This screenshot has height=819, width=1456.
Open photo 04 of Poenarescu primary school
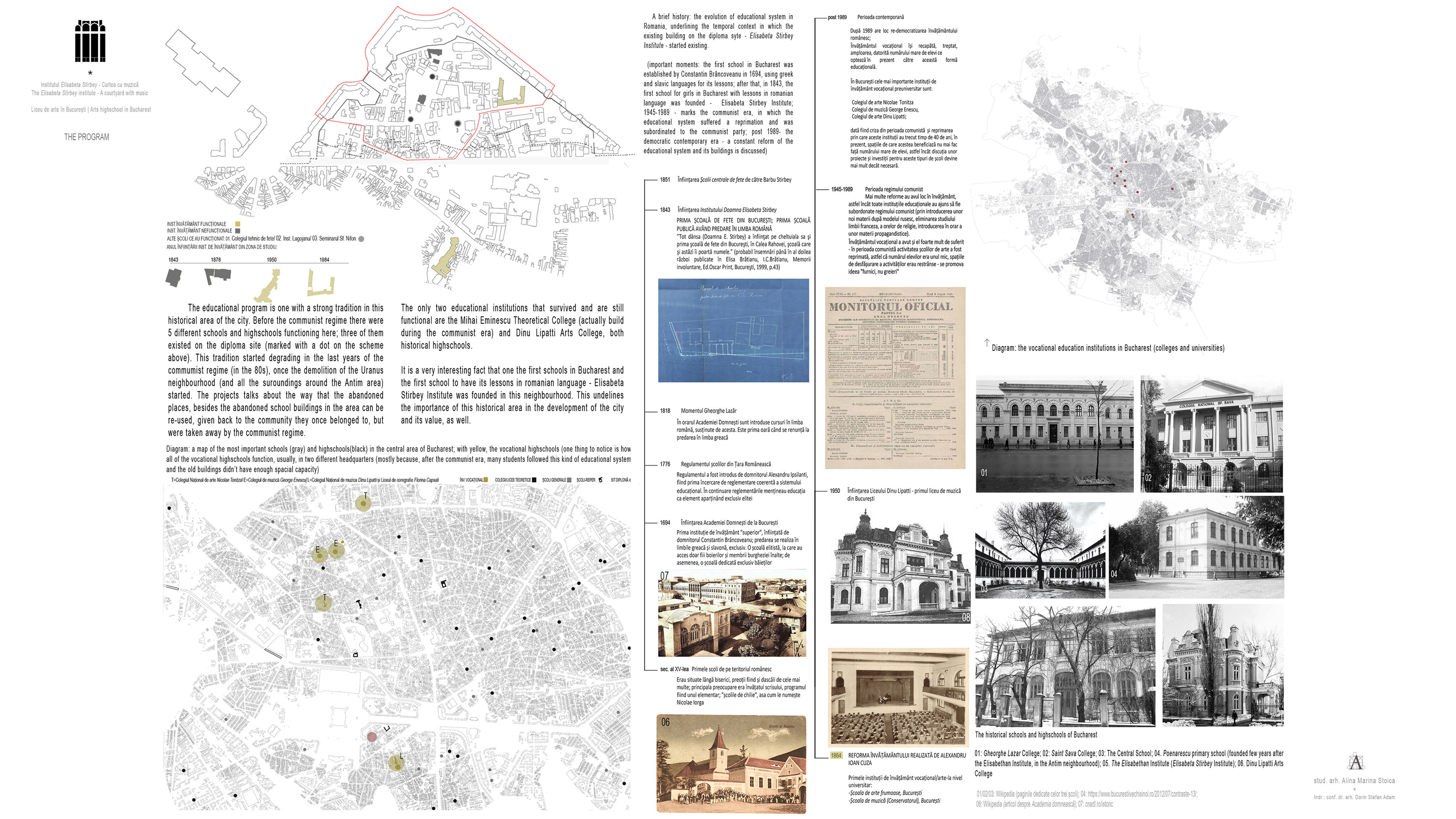[x=1196, y=547]
